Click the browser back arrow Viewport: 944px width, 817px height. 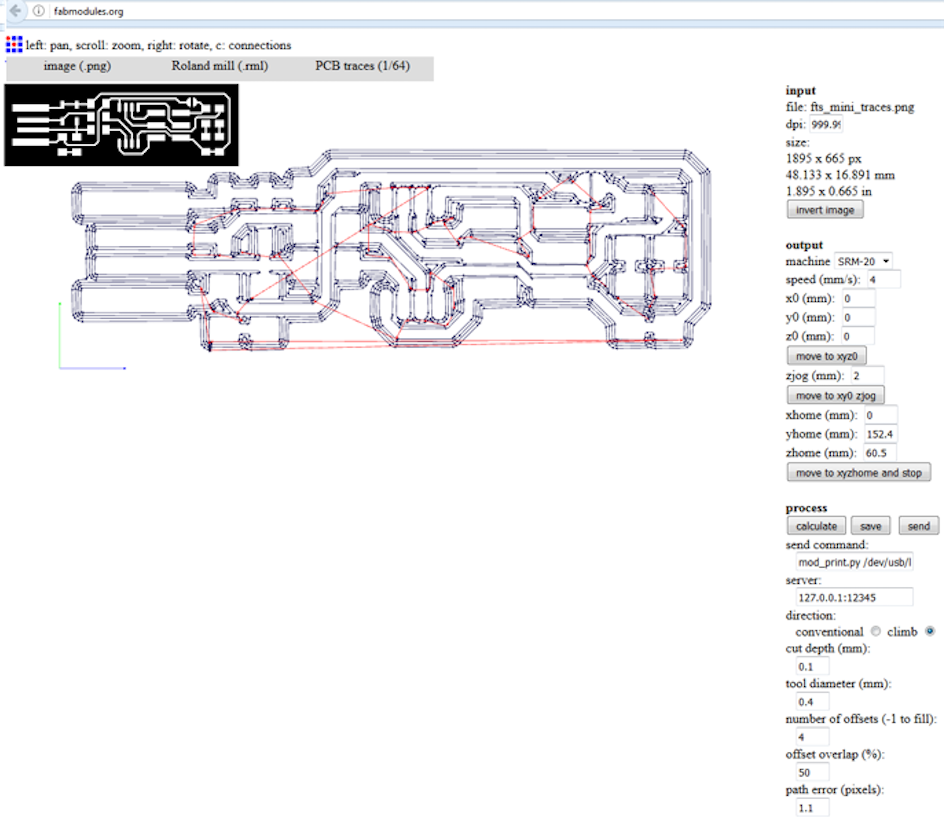(15, 11)
